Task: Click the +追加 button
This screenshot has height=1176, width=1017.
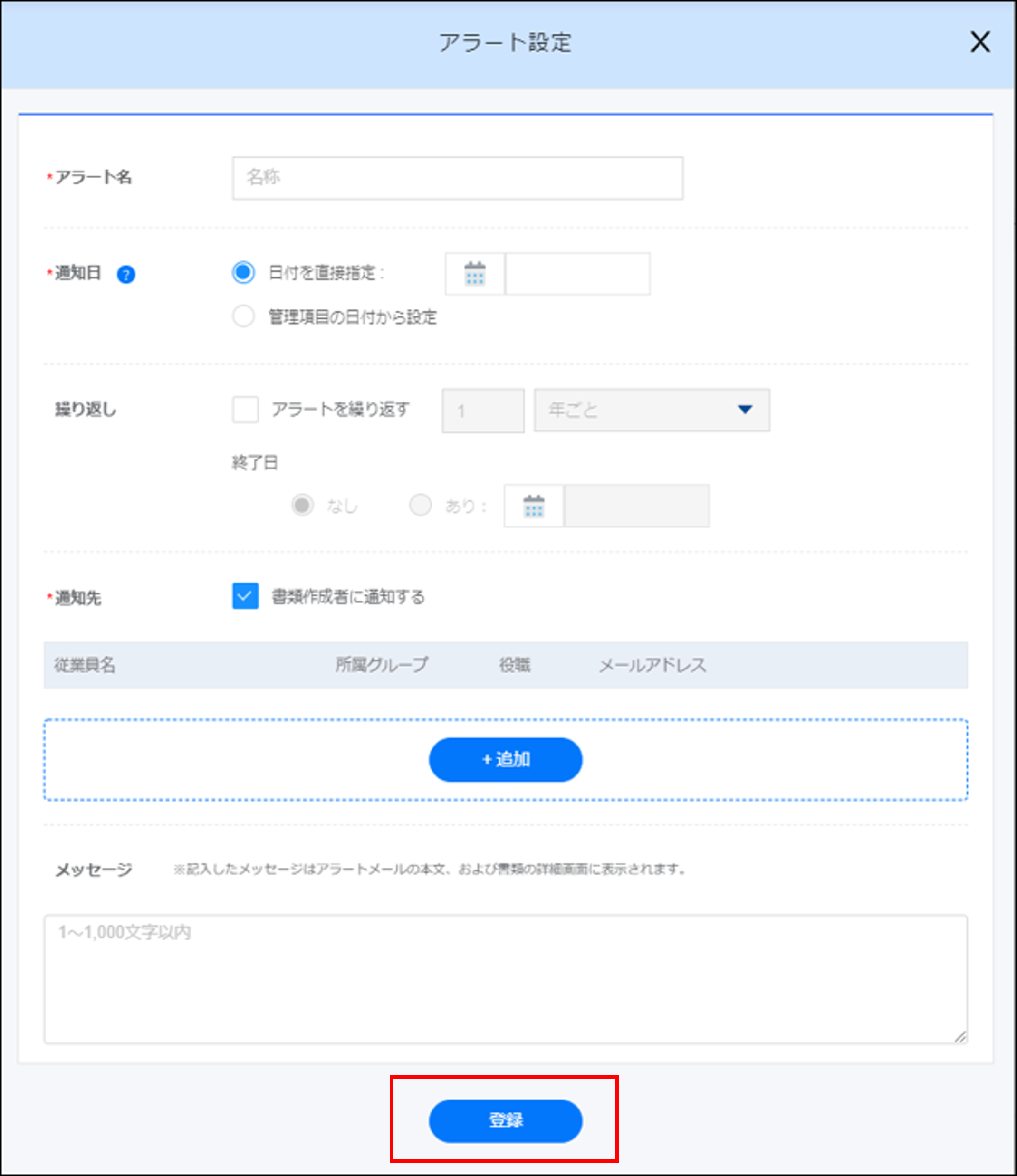Action: click(x=505, y=759)
